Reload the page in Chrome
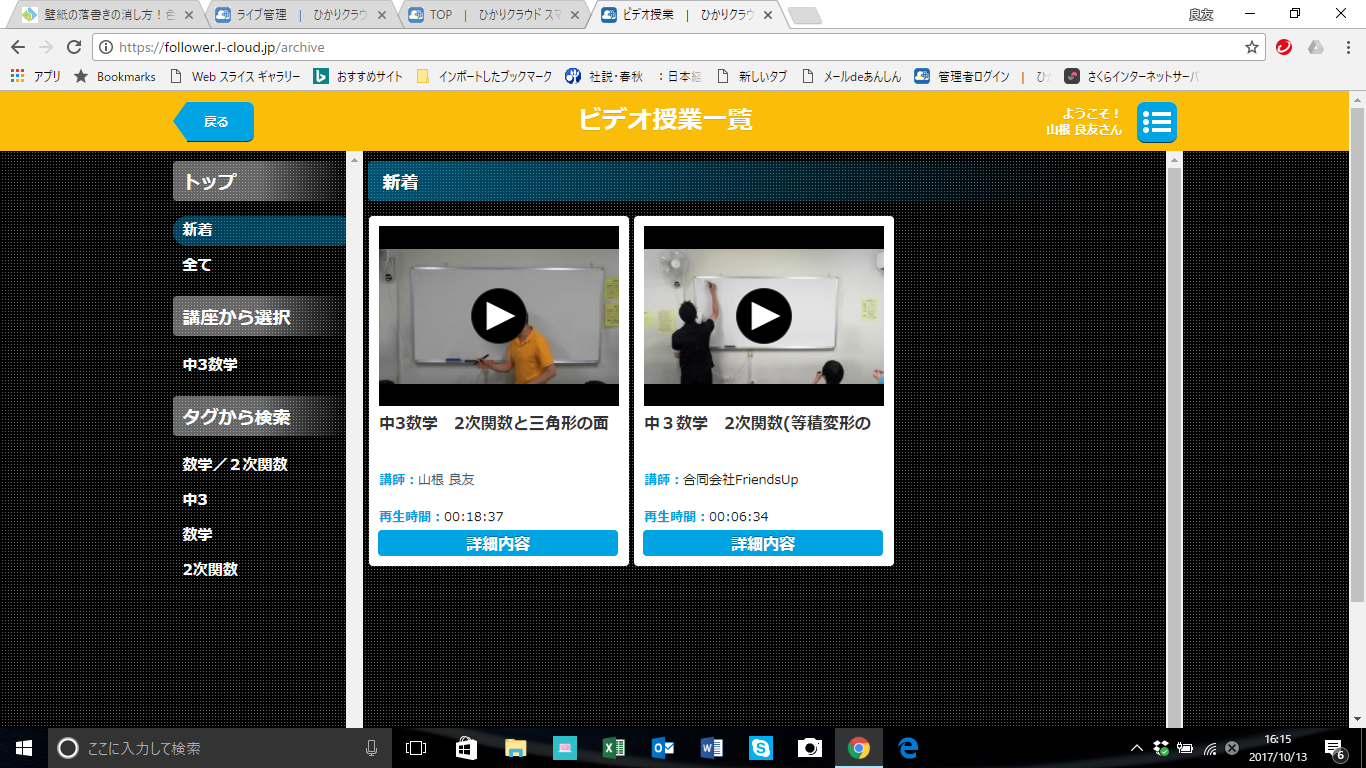1366x768 pixels. (x=74, y=47)
